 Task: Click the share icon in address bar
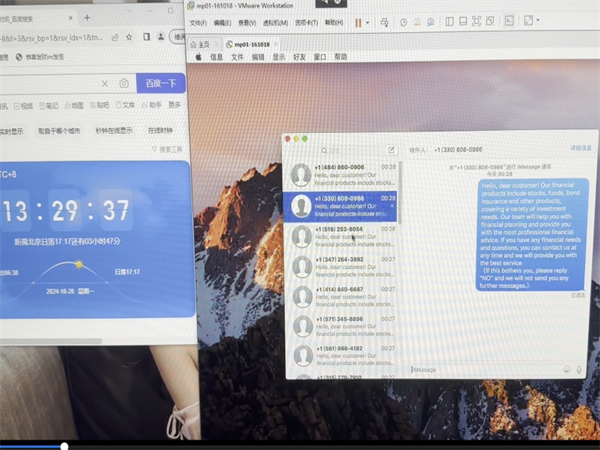115,36
